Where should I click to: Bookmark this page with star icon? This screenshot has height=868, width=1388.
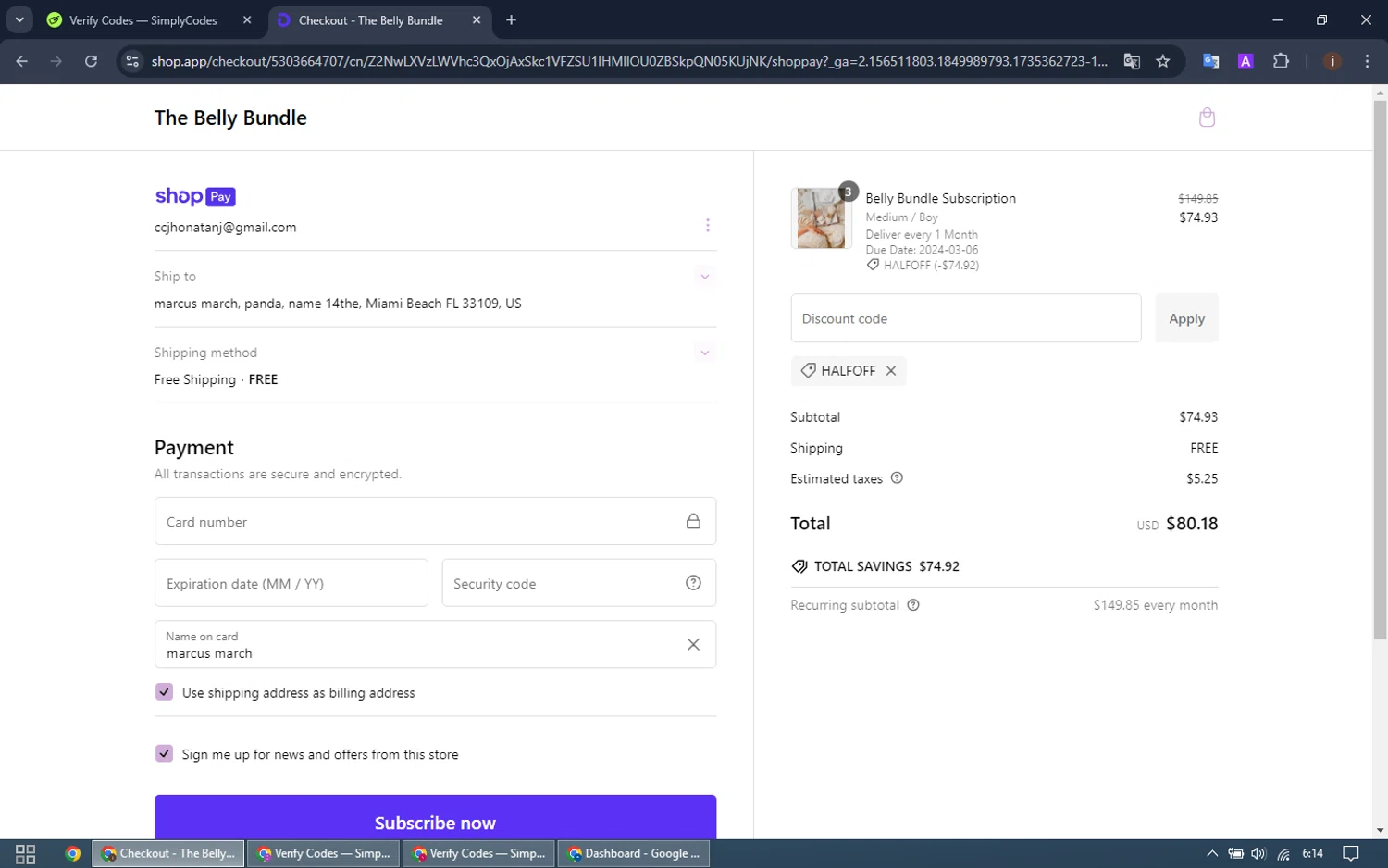1163,61
